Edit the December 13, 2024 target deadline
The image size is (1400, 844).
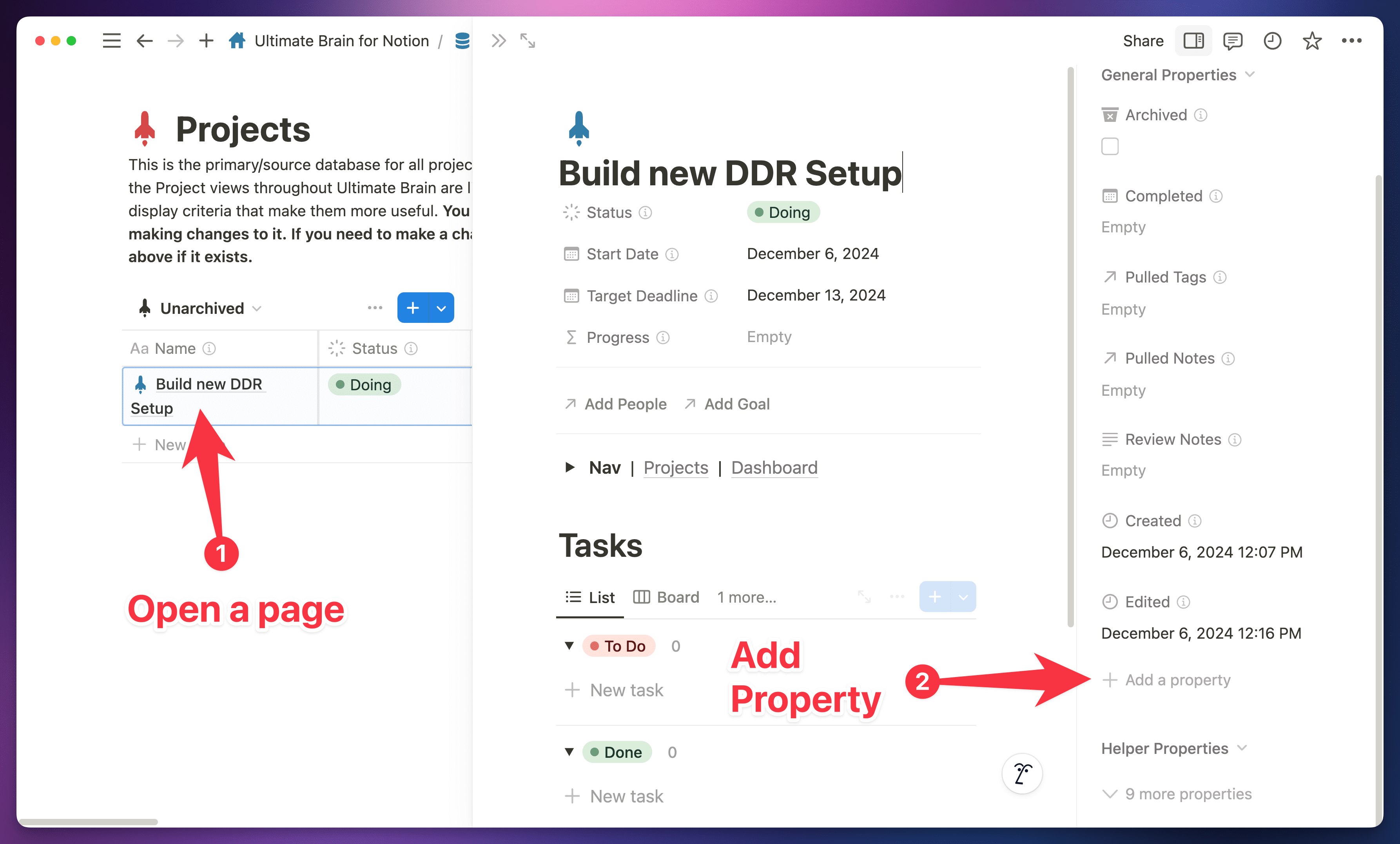(x=816, y=295)
